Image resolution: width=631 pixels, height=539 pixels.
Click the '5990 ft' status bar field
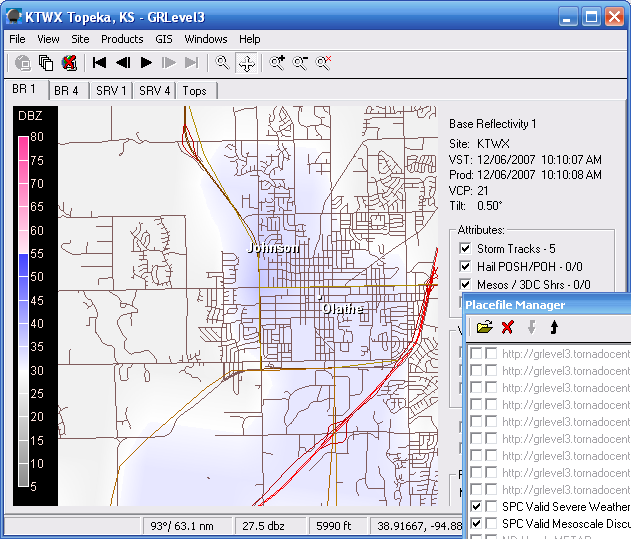click(x=338, y=526)
